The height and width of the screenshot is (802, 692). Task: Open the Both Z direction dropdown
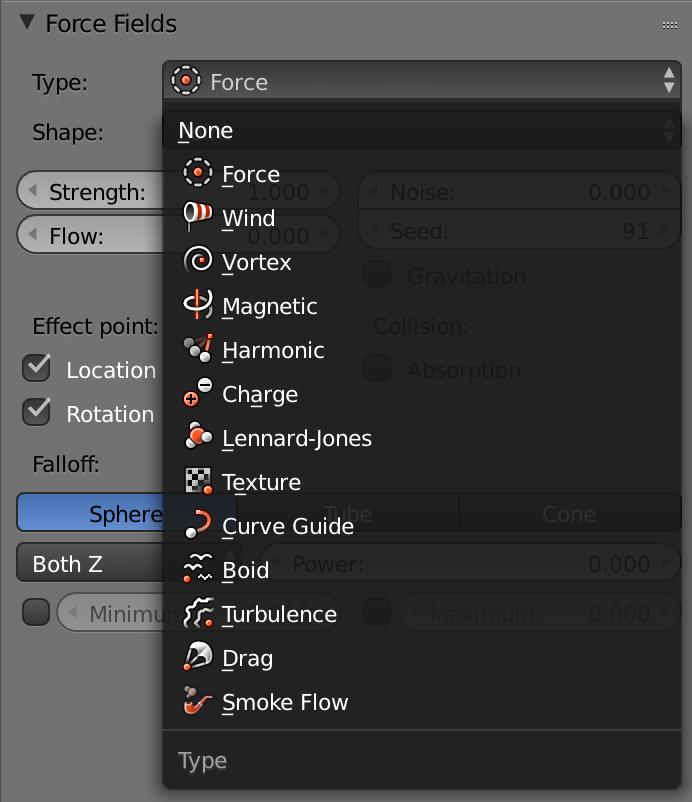click(x=90, y=563)
